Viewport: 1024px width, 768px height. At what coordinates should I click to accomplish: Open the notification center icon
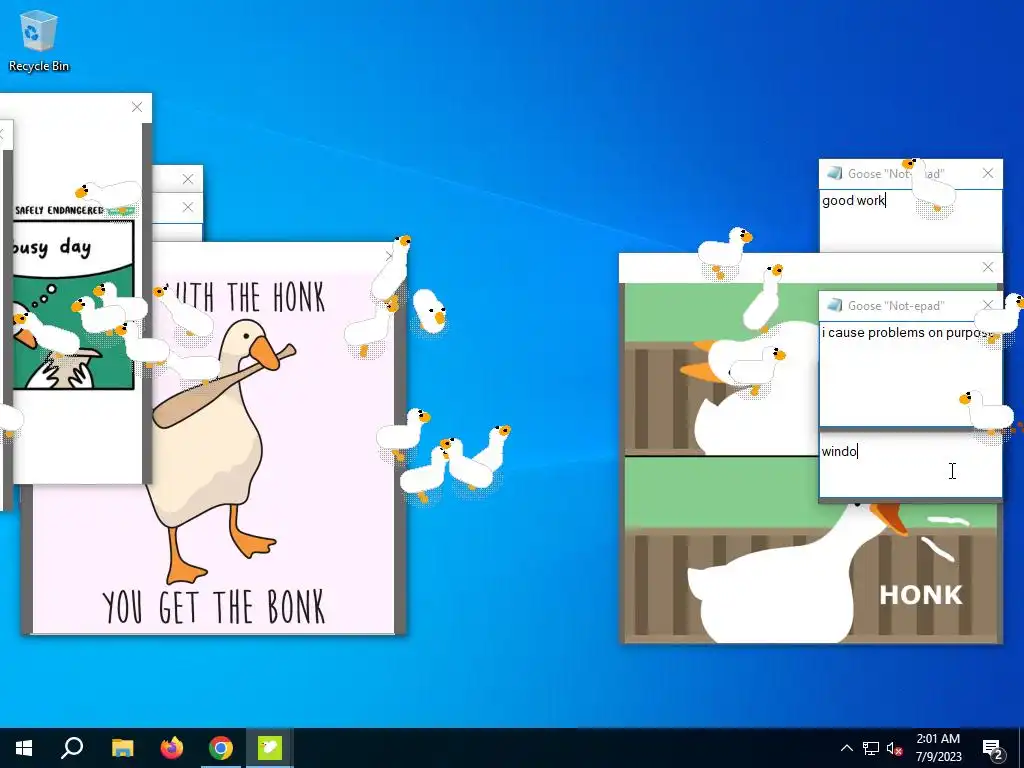pos(993,748)
